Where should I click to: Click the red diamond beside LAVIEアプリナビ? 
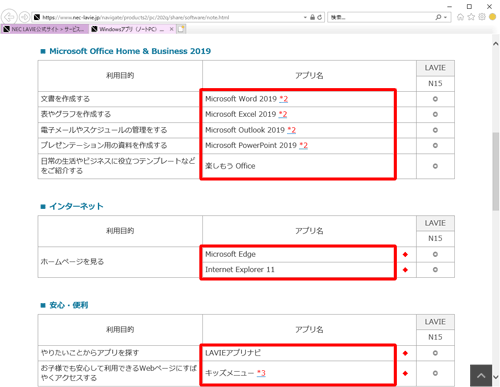tap(405, 353)
